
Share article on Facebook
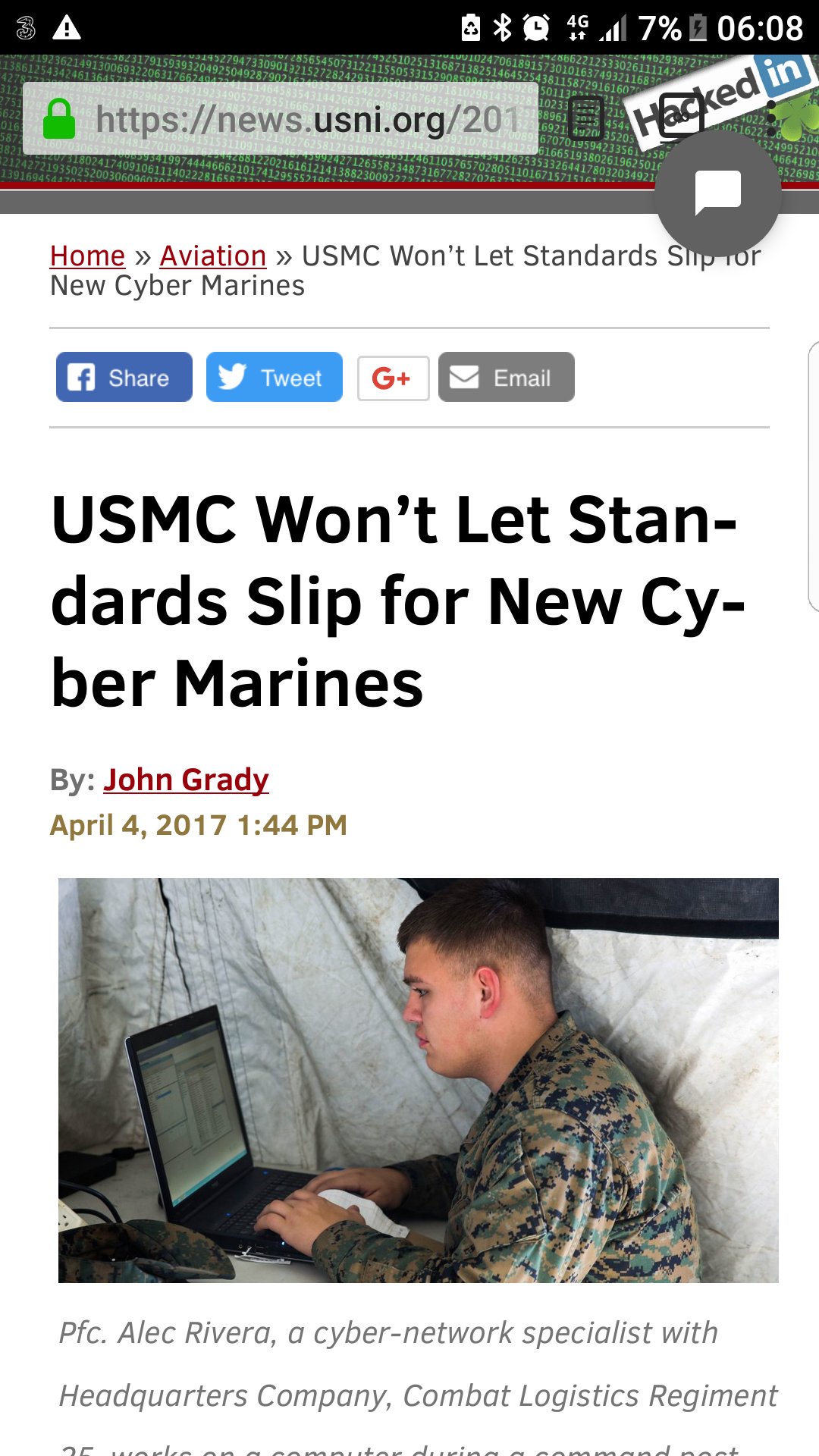coord(124,377)
